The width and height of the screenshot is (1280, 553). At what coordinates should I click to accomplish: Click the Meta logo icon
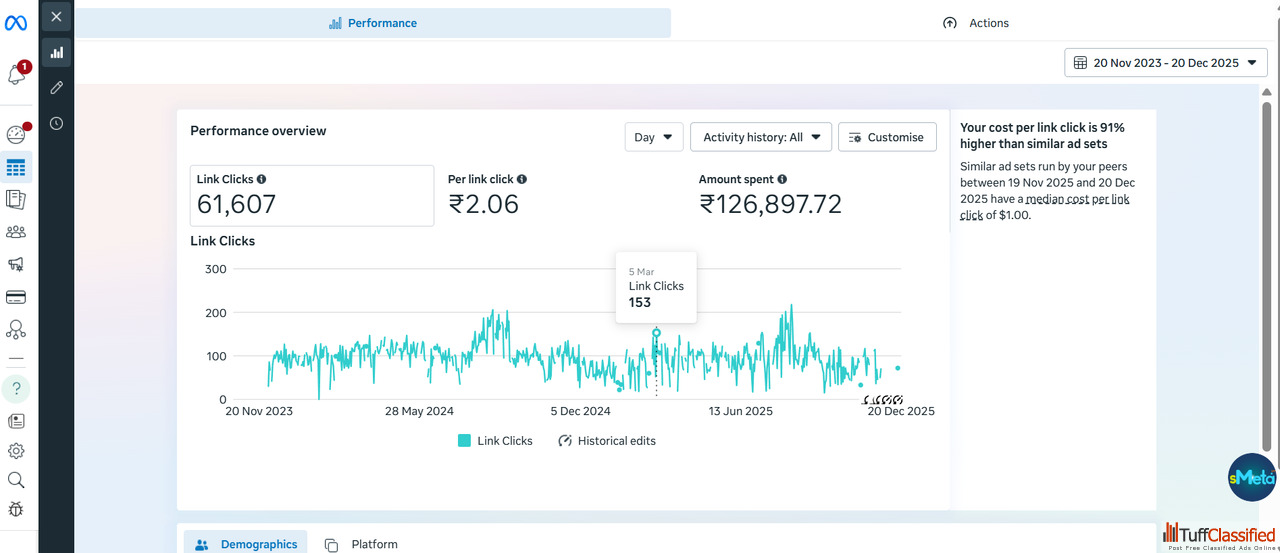pyautogui.click(x=16, y=23)
